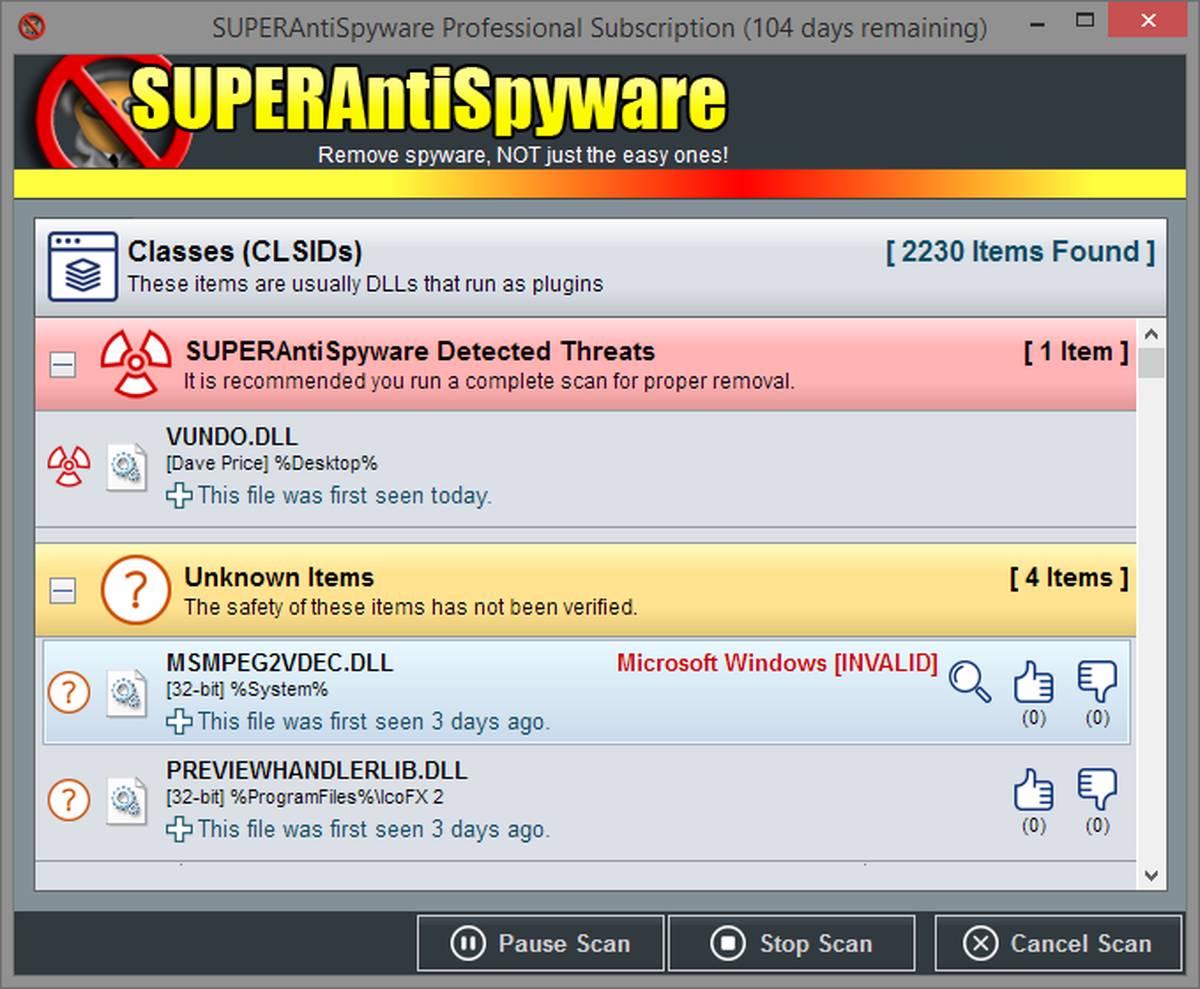Click the Classes (CLSIDs) window icon
1200x989 pixels.
click(77, 265)
